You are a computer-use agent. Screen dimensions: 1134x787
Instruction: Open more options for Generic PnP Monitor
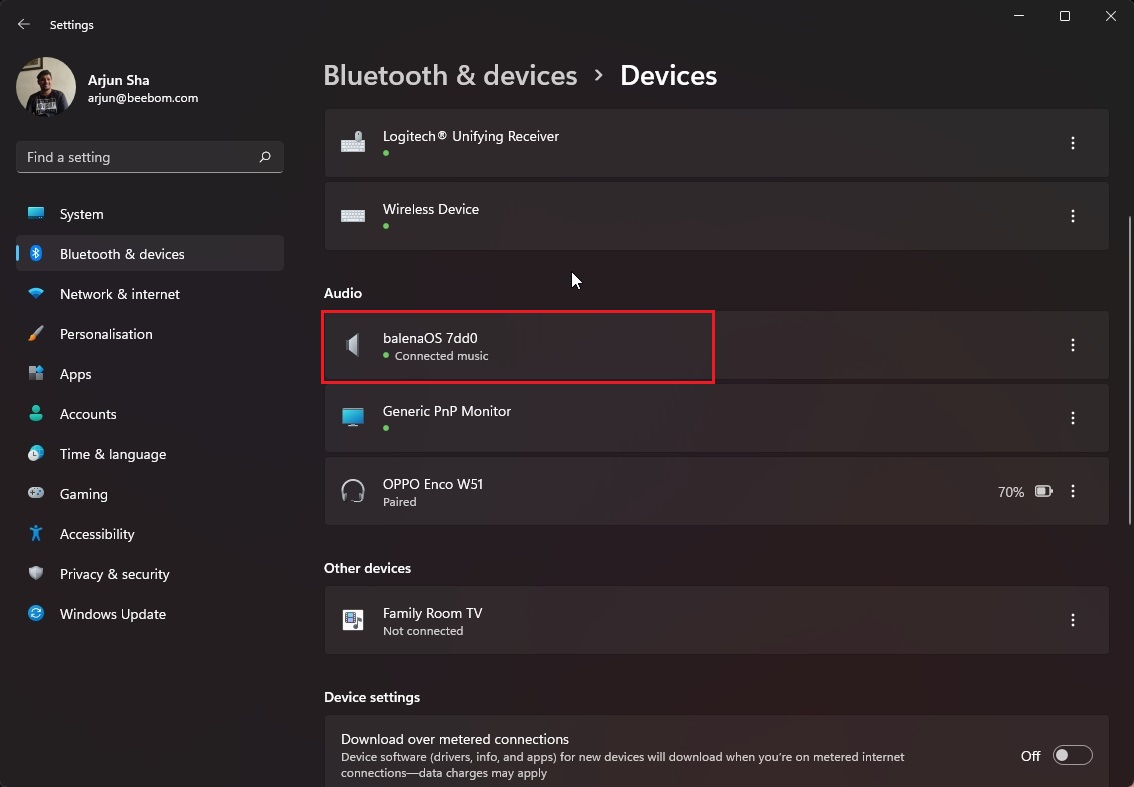pyautogui.click(x=1073, y=418)
